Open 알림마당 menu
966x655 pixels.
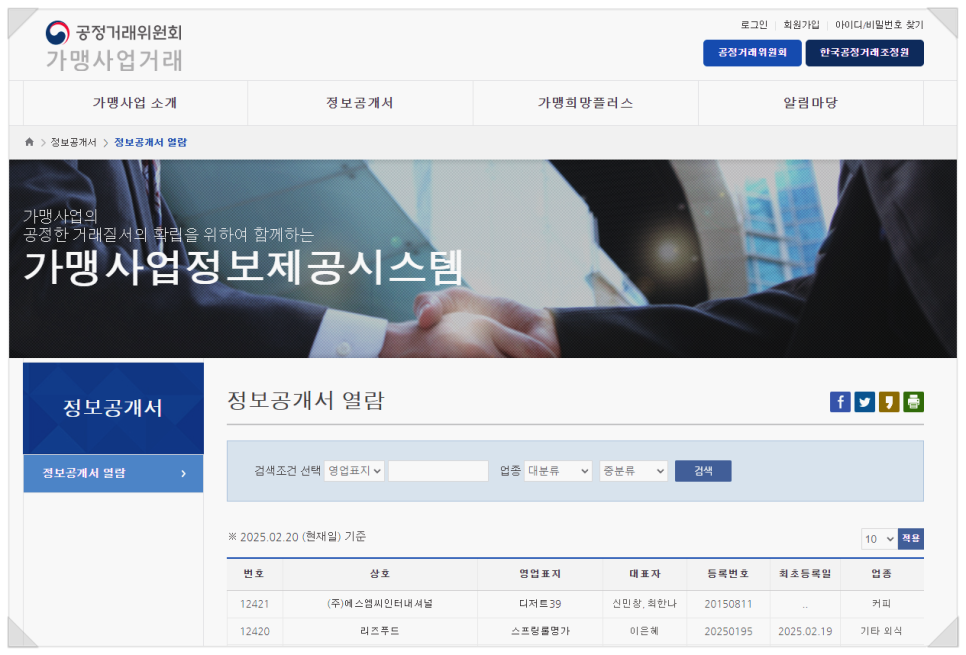[x=811, y=103]
